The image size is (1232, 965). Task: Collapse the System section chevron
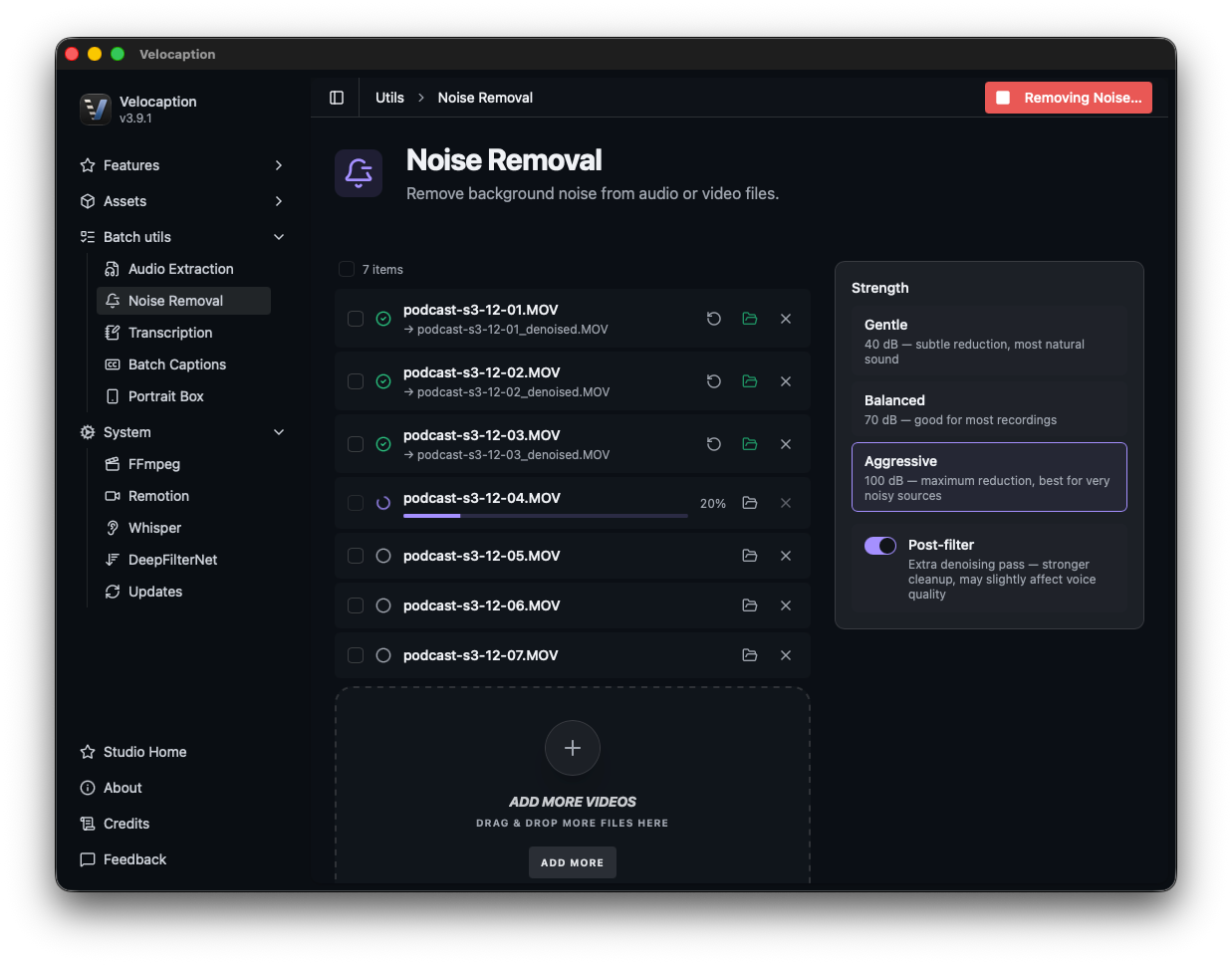[279, 432]
